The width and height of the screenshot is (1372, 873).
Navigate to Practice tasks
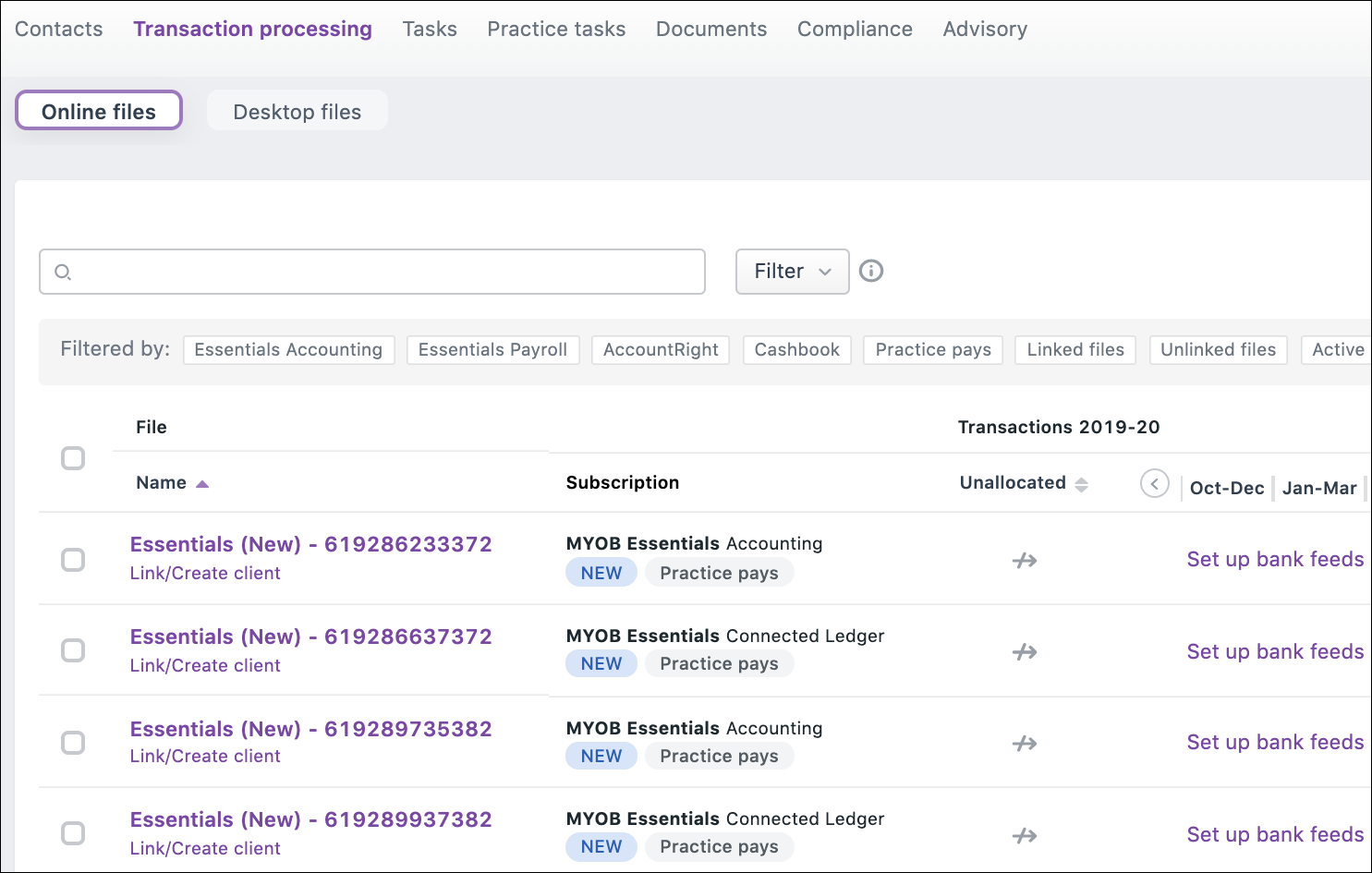point(556,29)
